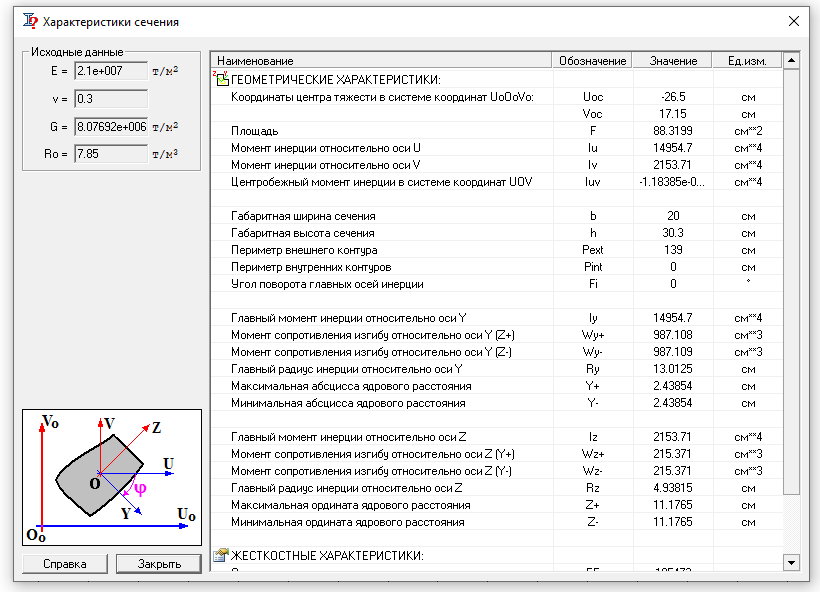Select the ГЕОМЕТРИЧЕСКИЕ ХАРАКТЕРИСТИКИ heading row
The width and height of the screenshot is (820, 592).
click(497, 79)
